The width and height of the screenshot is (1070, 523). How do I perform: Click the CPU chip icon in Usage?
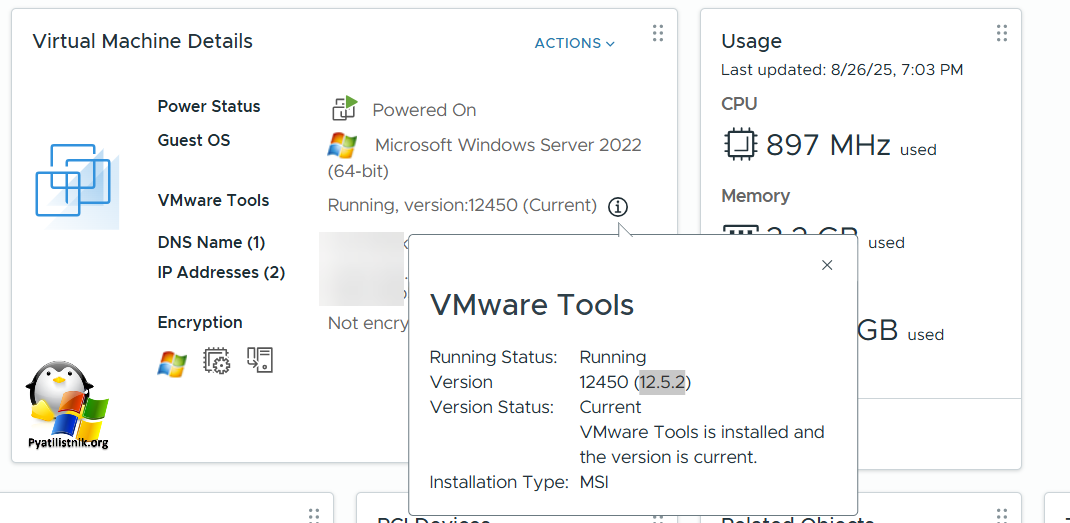[740, 144]
